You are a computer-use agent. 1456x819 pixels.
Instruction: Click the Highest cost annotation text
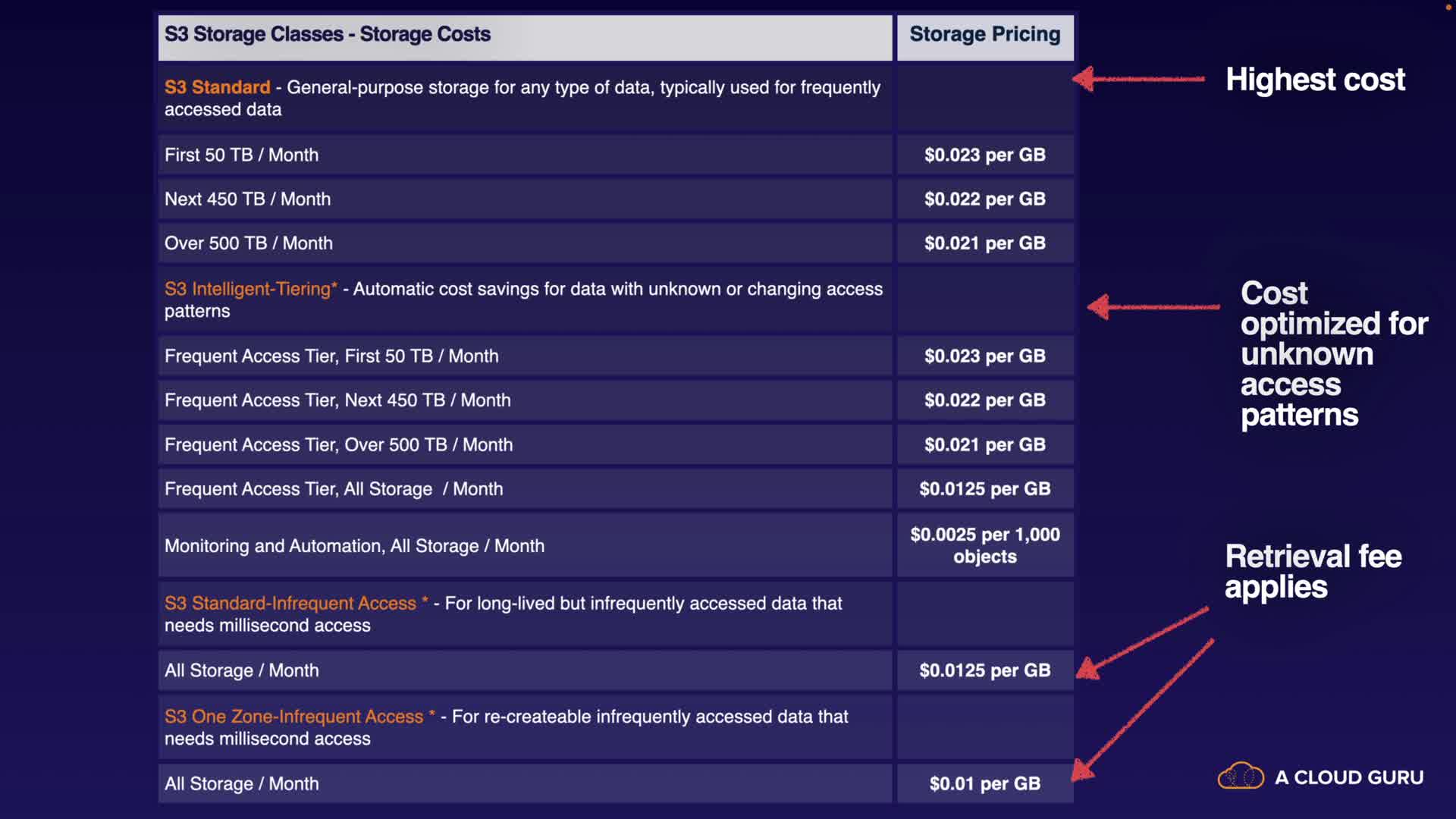[1315, 80]
